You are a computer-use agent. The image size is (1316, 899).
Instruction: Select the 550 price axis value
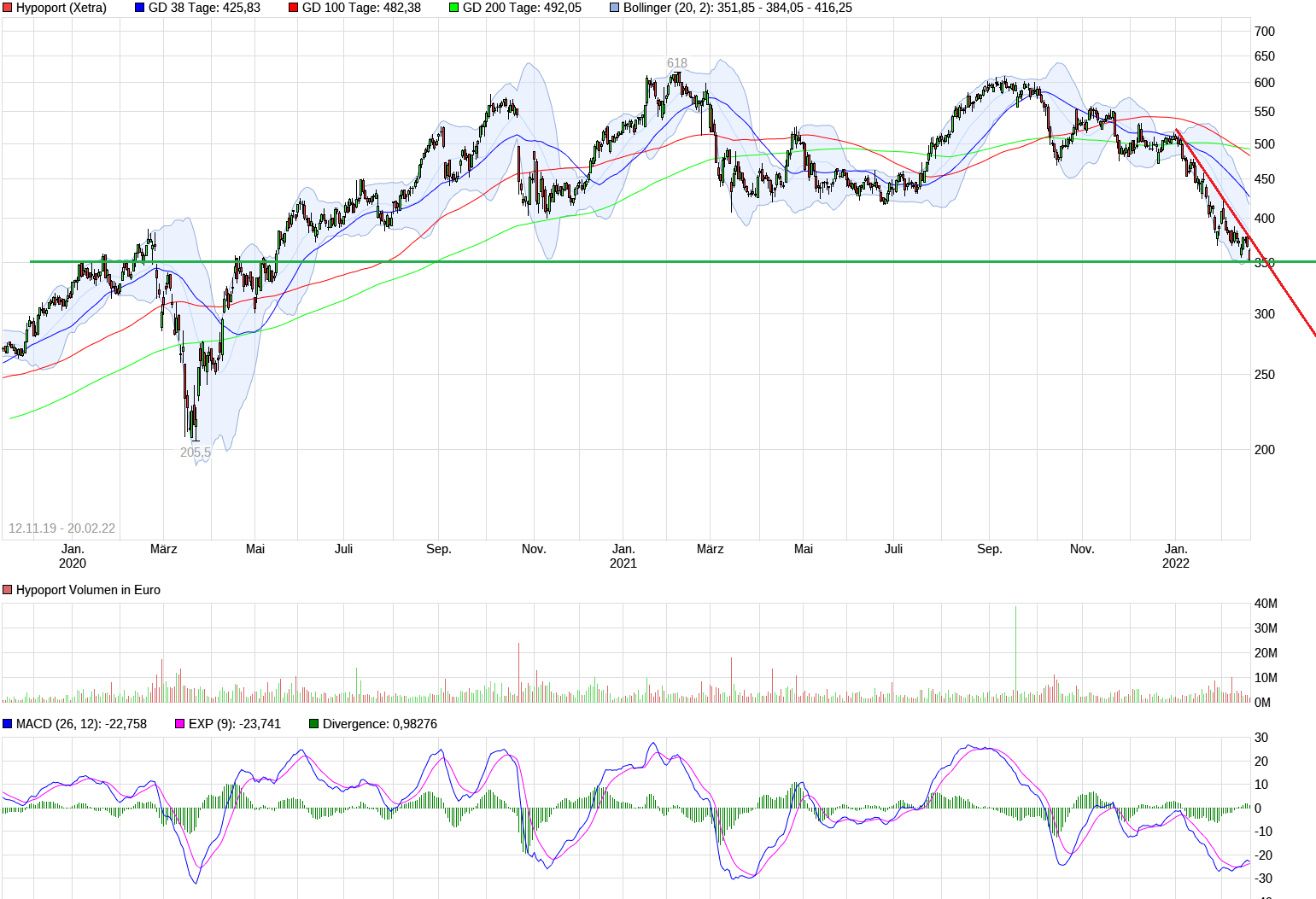[1265, 112]
